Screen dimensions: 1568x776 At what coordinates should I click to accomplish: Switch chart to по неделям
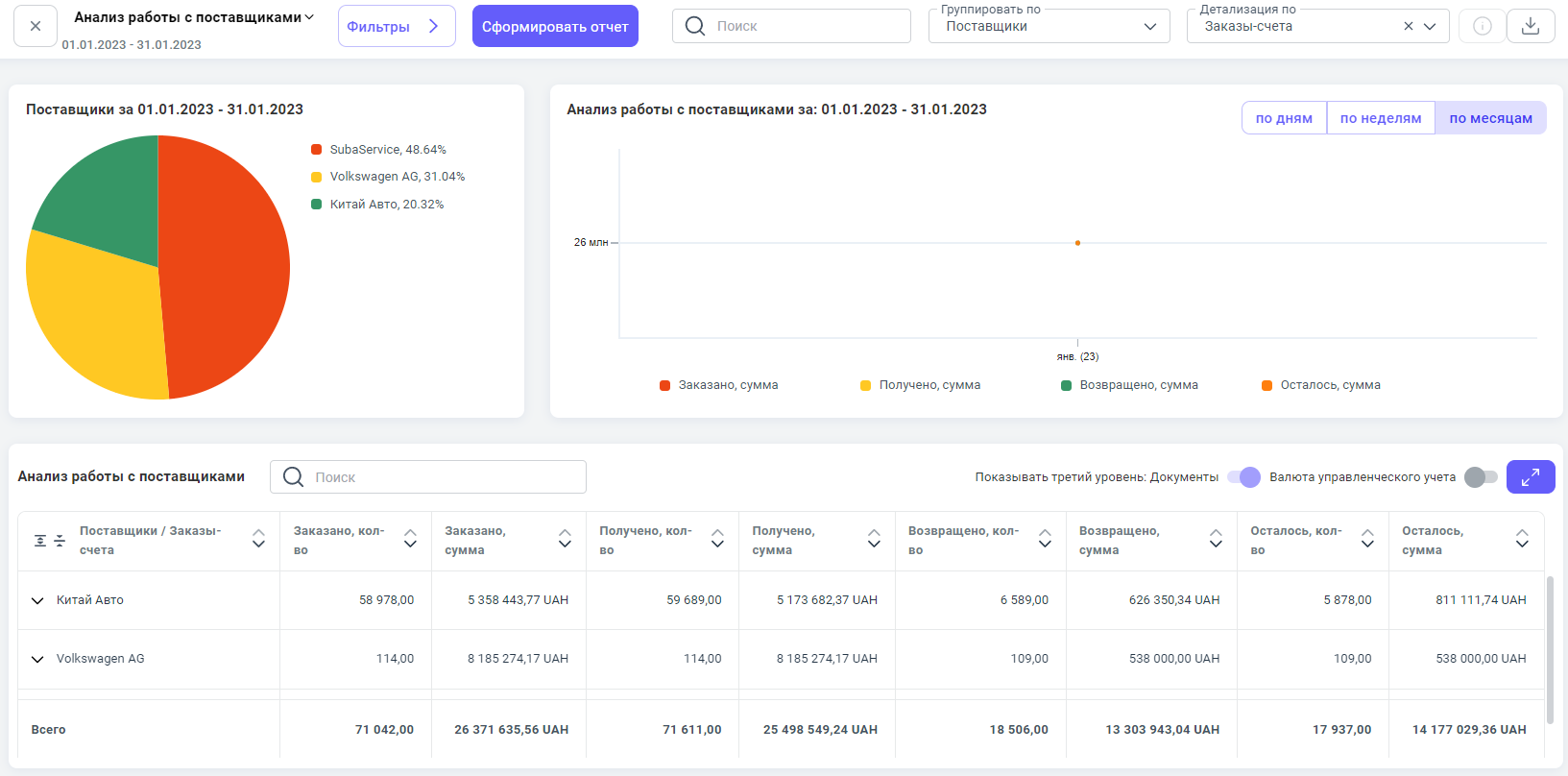[x=1380, y=118]
